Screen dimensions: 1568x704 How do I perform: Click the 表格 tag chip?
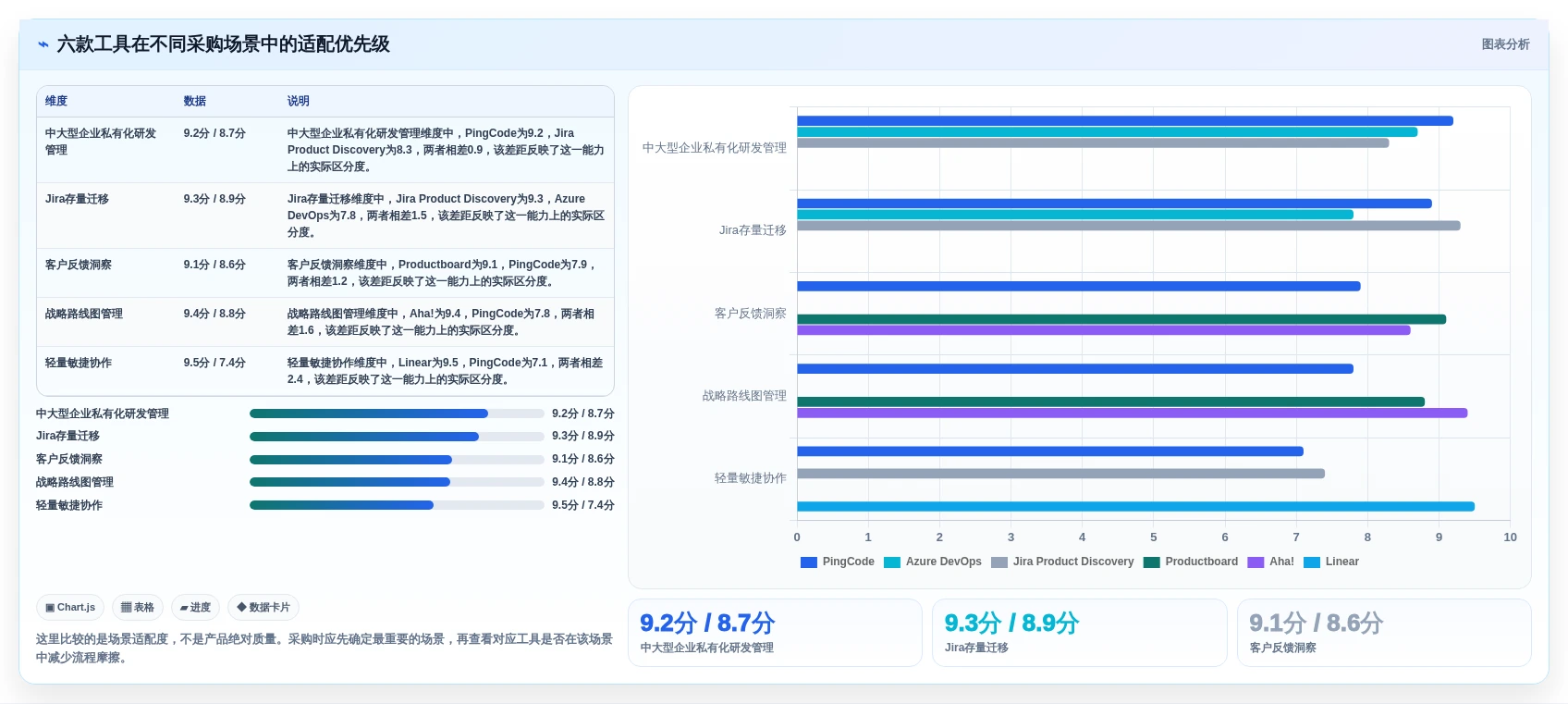pos(138,608)
